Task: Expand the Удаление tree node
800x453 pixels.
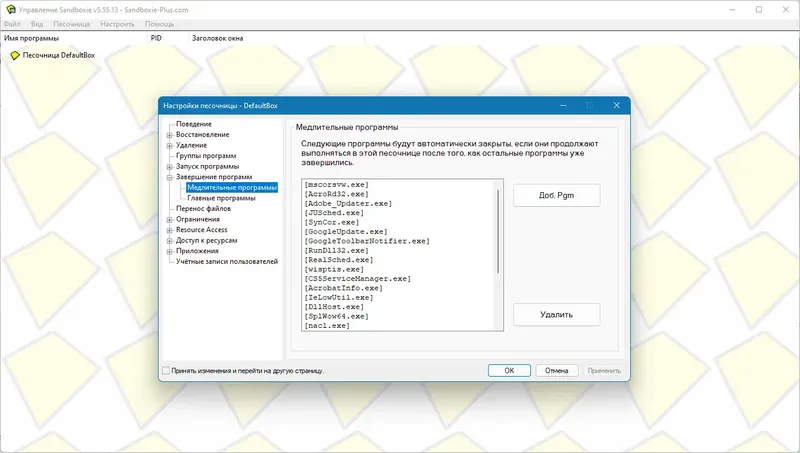Action: [x=169, y=146]
